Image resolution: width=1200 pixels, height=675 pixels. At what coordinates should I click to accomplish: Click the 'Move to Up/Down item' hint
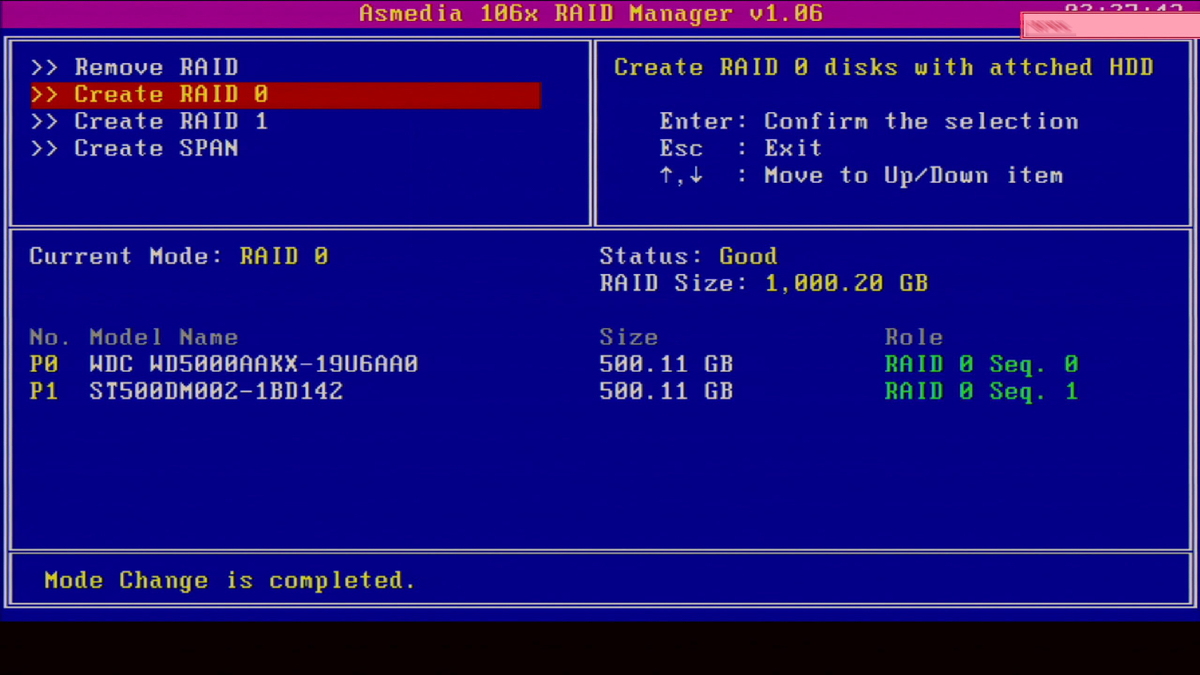[x=861, y=175]
